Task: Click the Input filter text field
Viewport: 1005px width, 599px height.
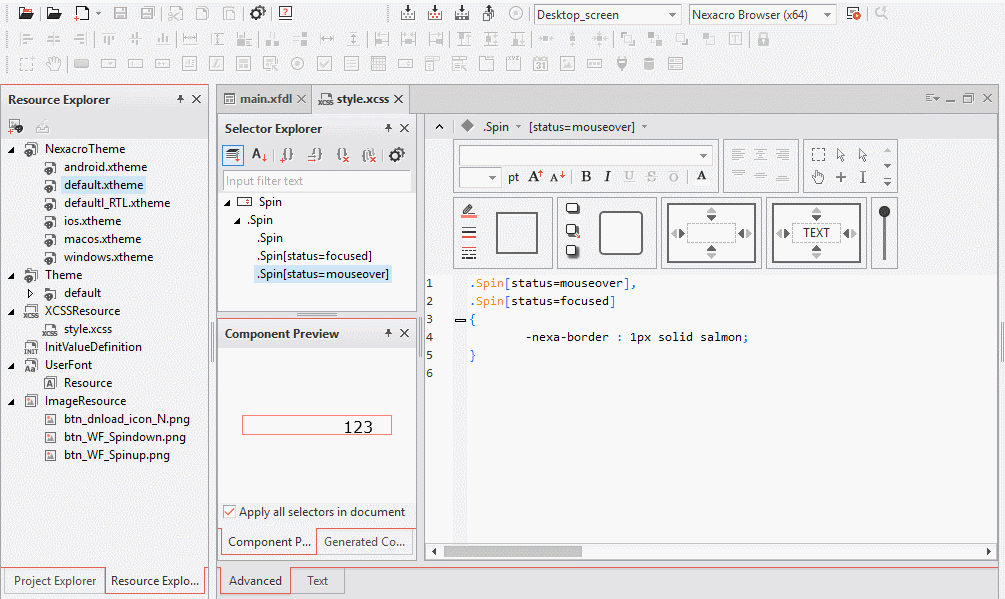Action: 316,181
